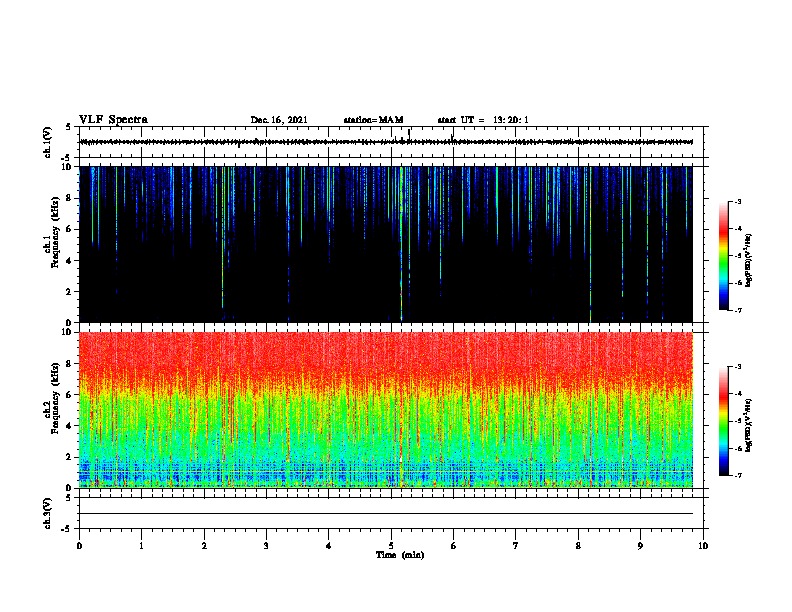The image size is (792, 612).
Task: Click time axis tick label "3"
Action: [266, 546]
